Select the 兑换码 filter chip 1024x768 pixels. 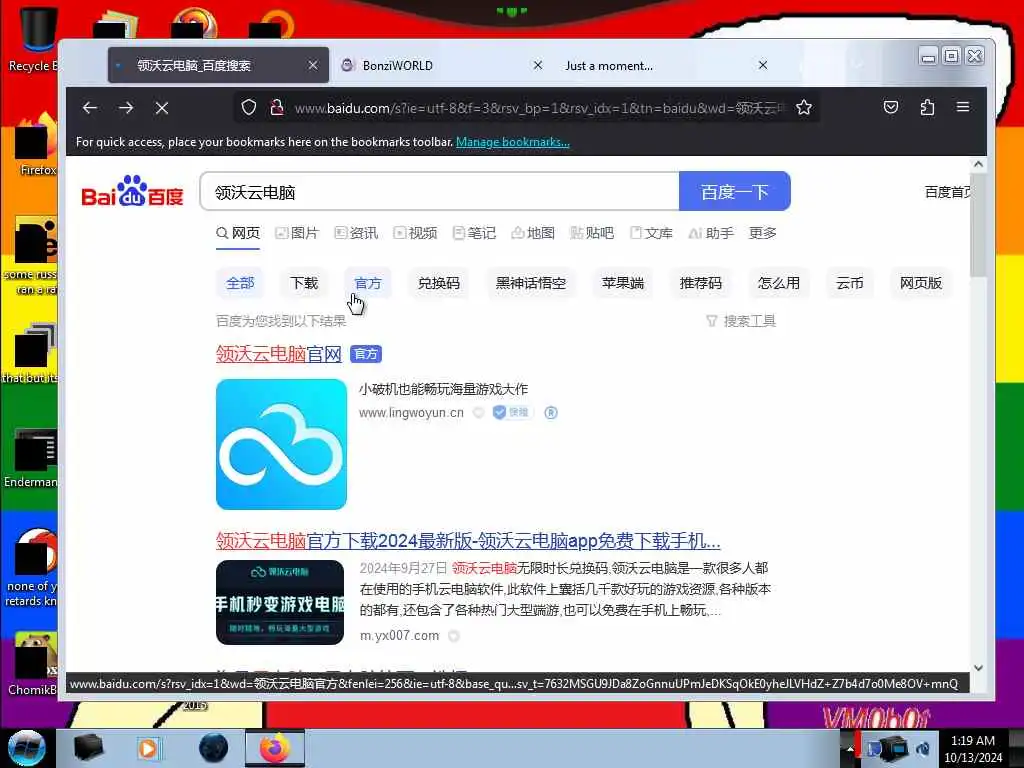439,283
